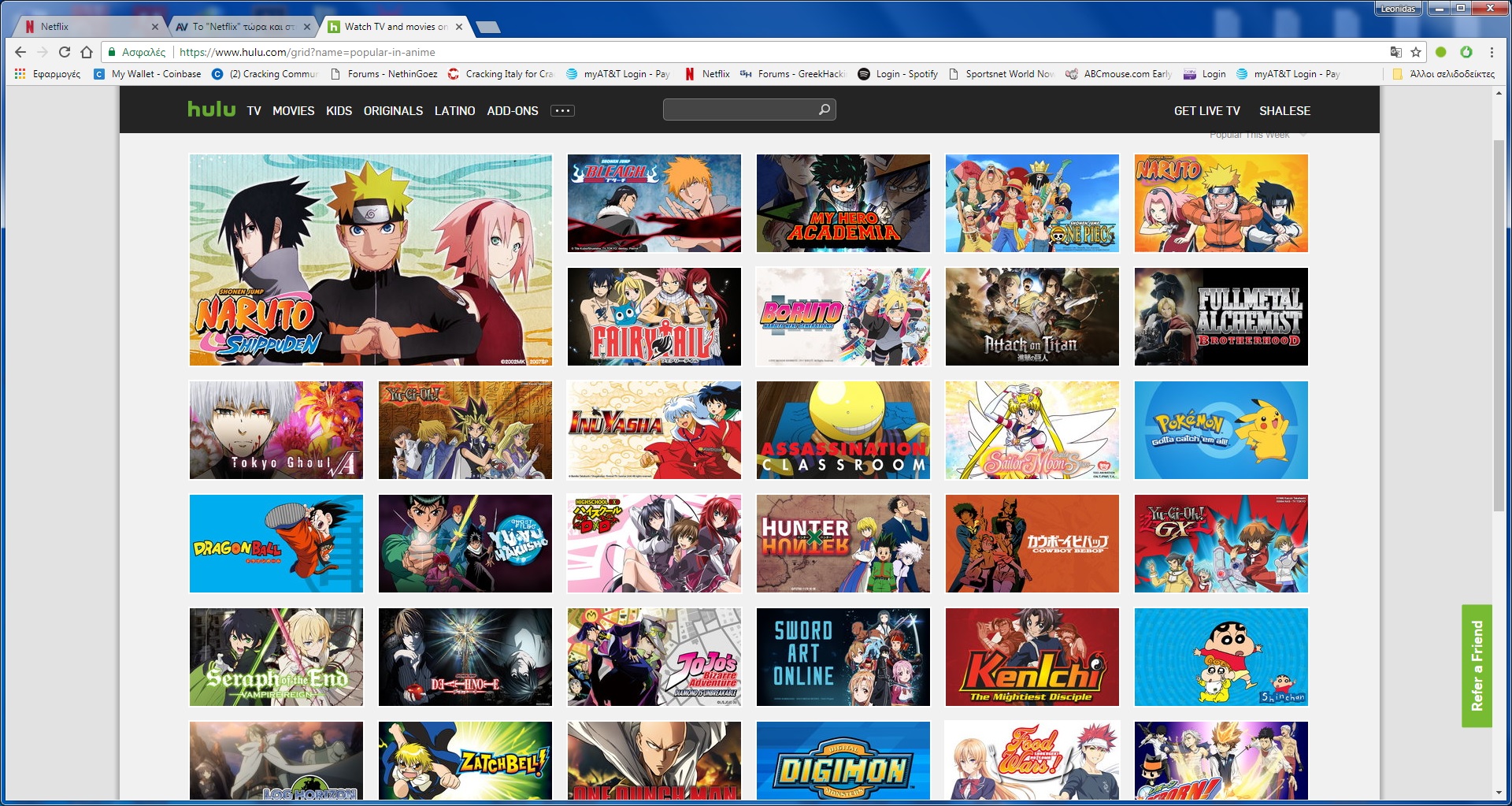
Task: Open the InuYasha thumbnail
Action: point(654,430)
